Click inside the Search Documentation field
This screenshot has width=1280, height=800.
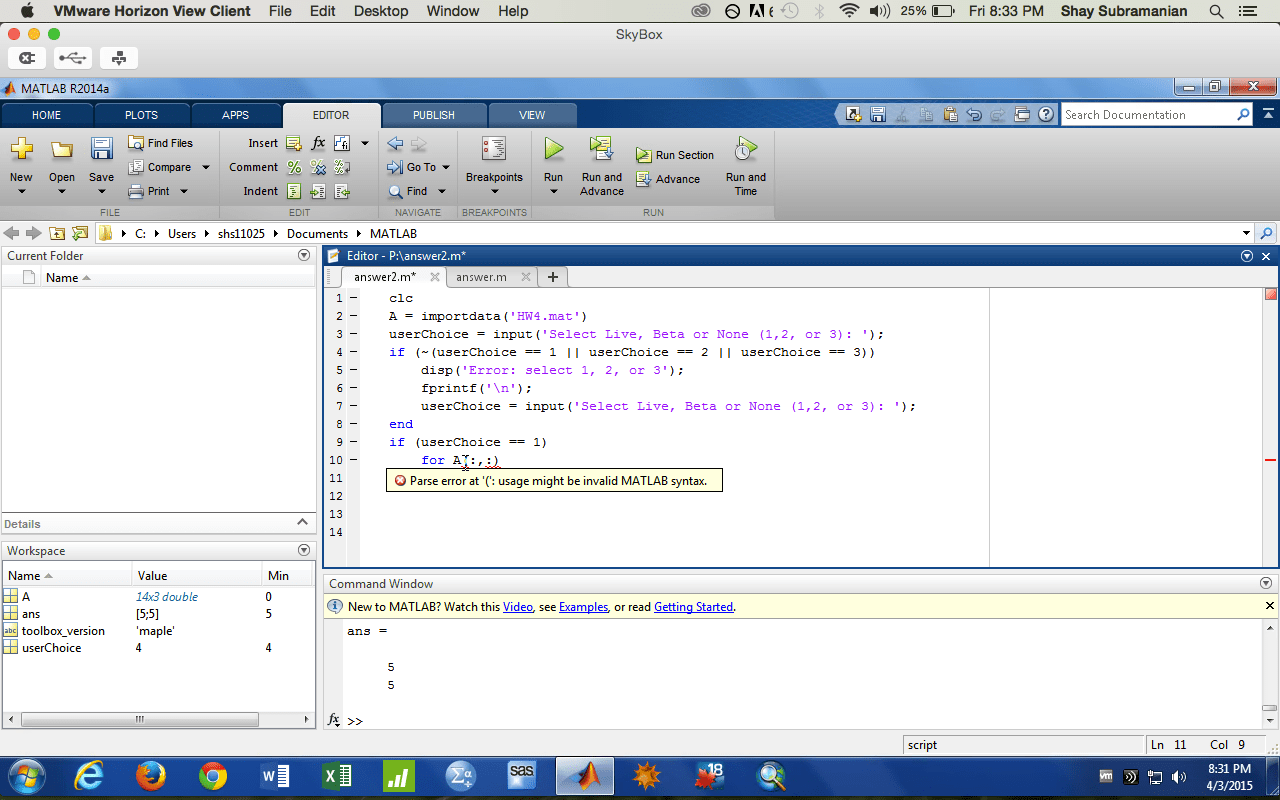coord(1150,114)
